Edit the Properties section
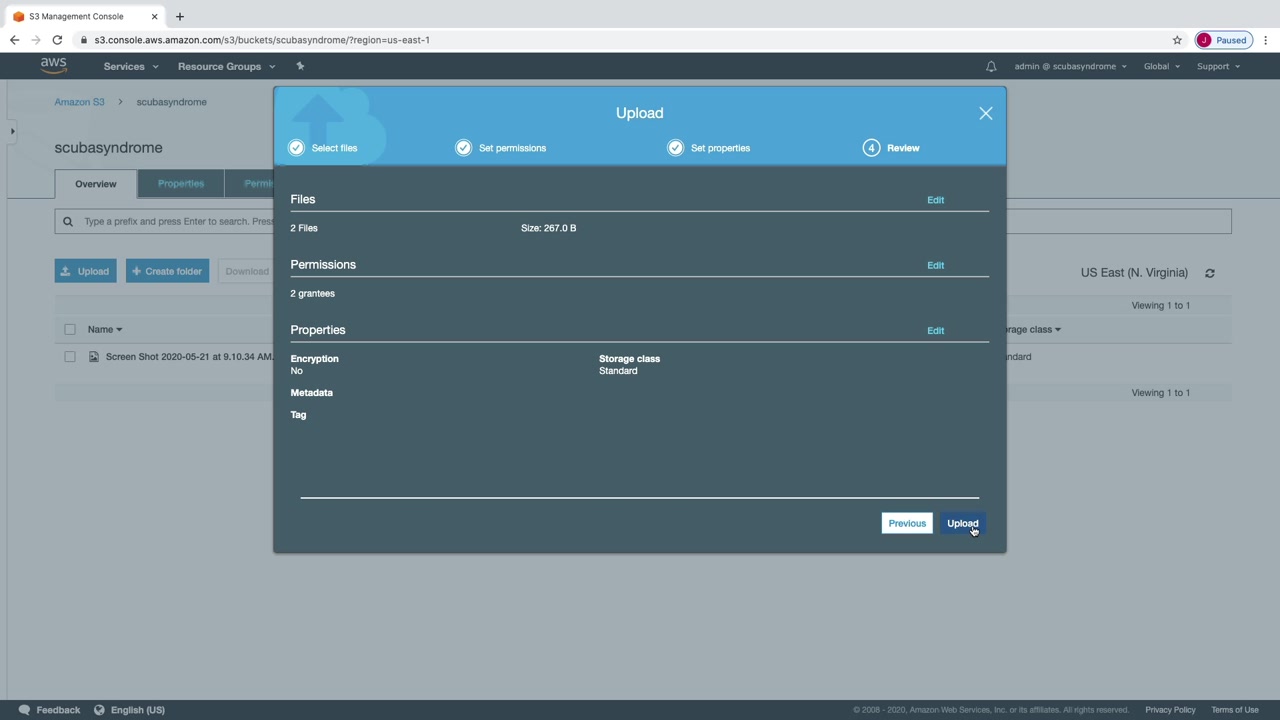Viewport: 1280px width, 720px height. click(935, 330)
